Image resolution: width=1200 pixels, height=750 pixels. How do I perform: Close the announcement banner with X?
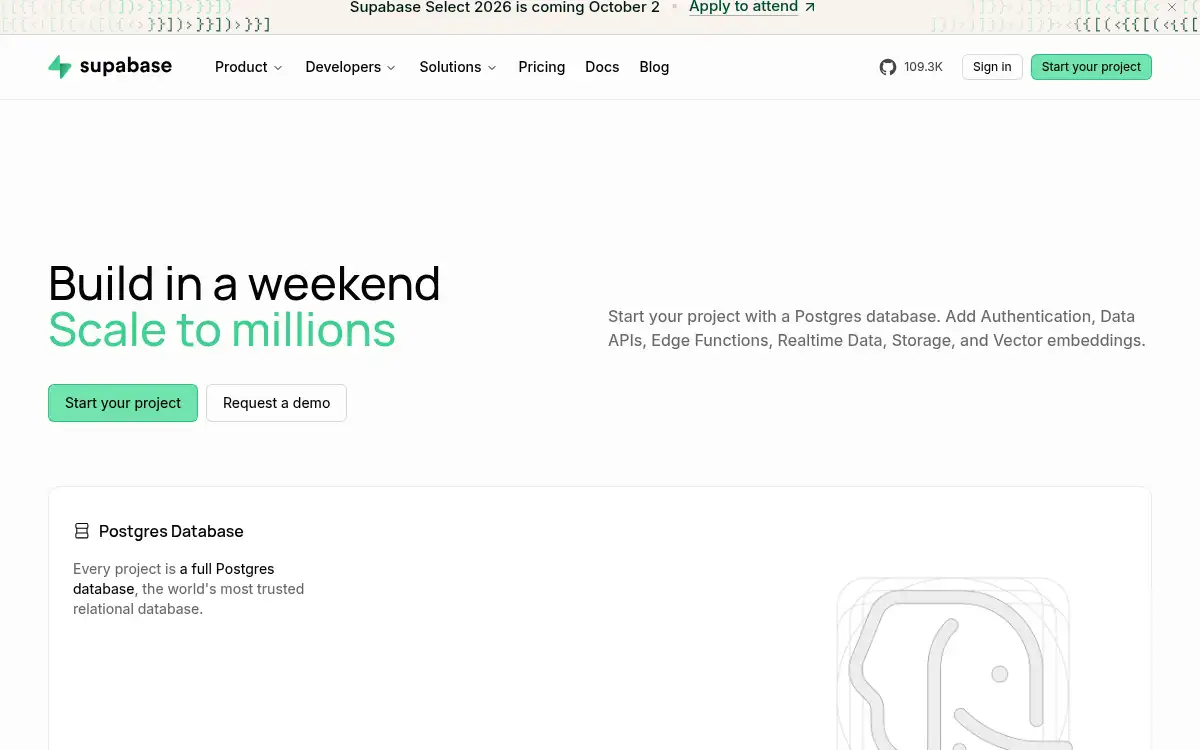tap(1172, 7)
